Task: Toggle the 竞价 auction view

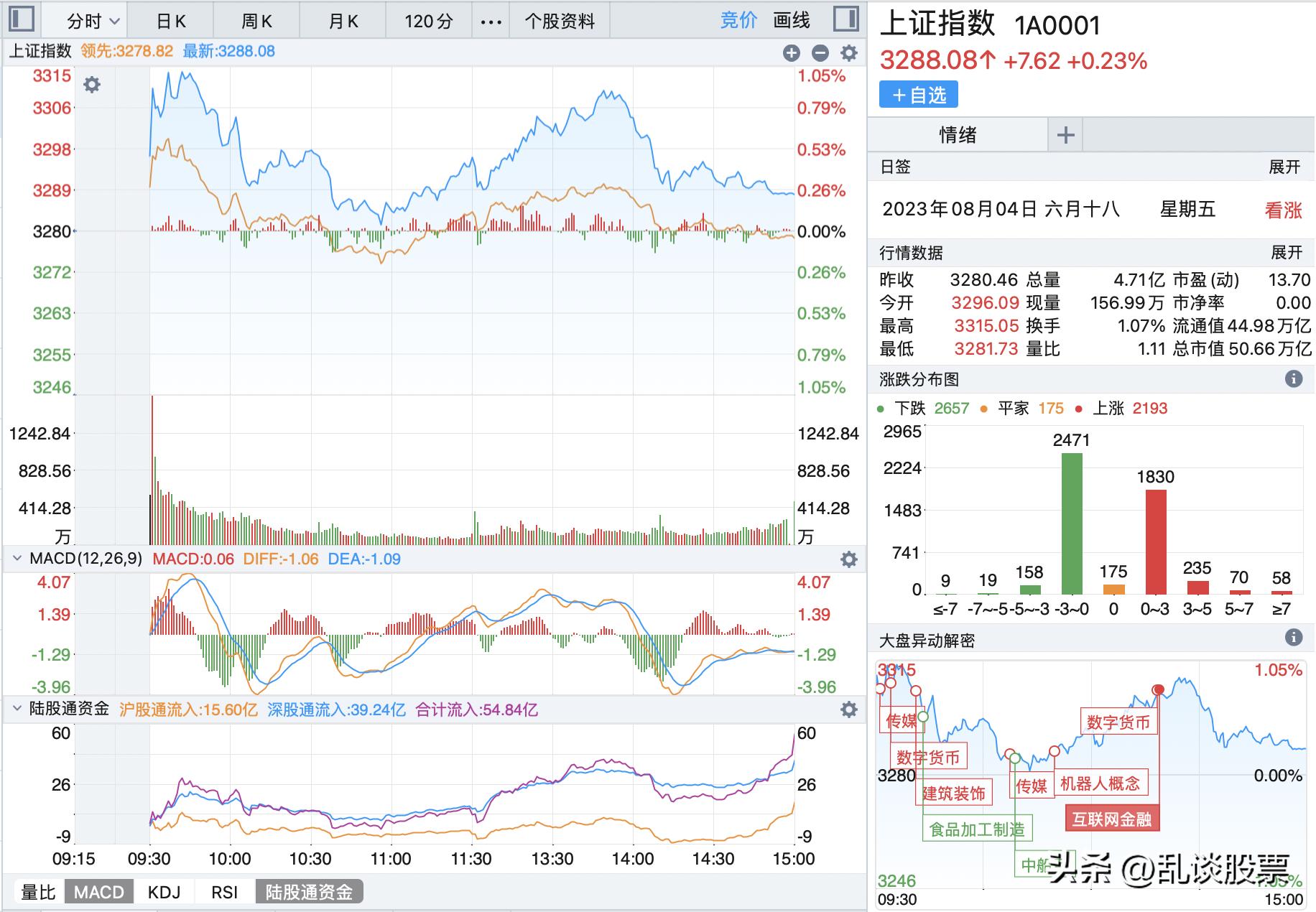Action: point(738,19)
